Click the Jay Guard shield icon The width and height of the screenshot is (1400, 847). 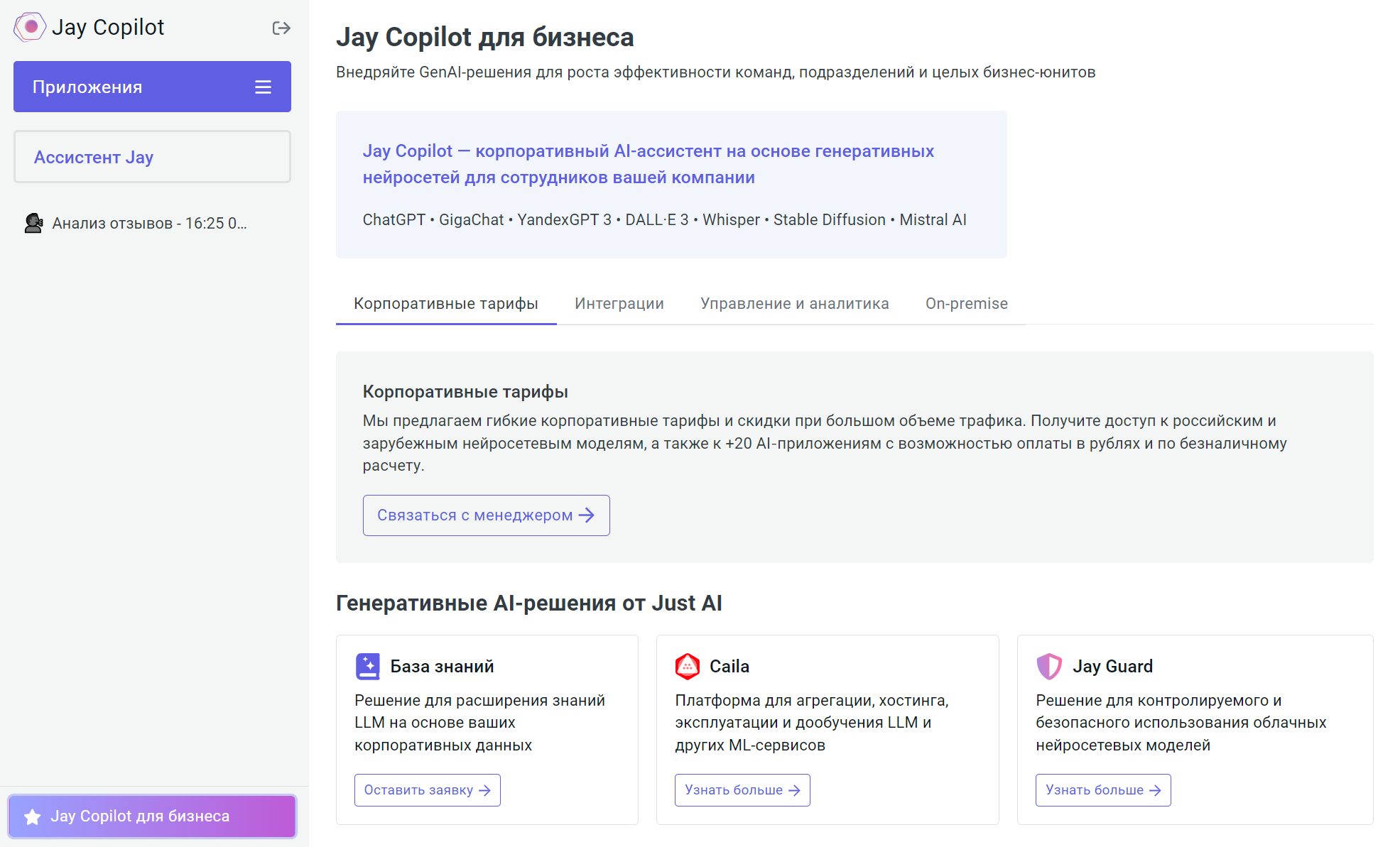click(1049, 666)
